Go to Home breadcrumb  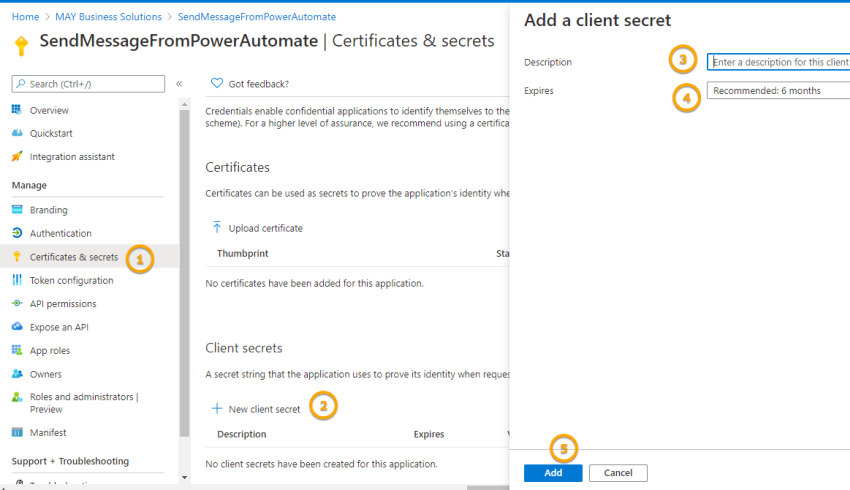click(25, 17)
